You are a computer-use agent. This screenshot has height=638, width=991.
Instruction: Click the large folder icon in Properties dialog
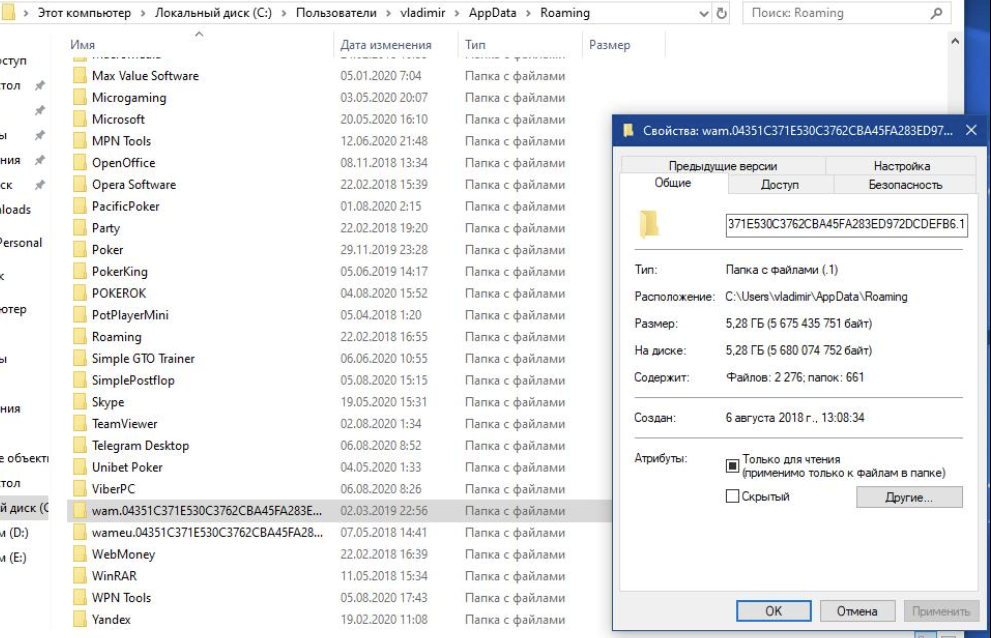coord(649,224)
